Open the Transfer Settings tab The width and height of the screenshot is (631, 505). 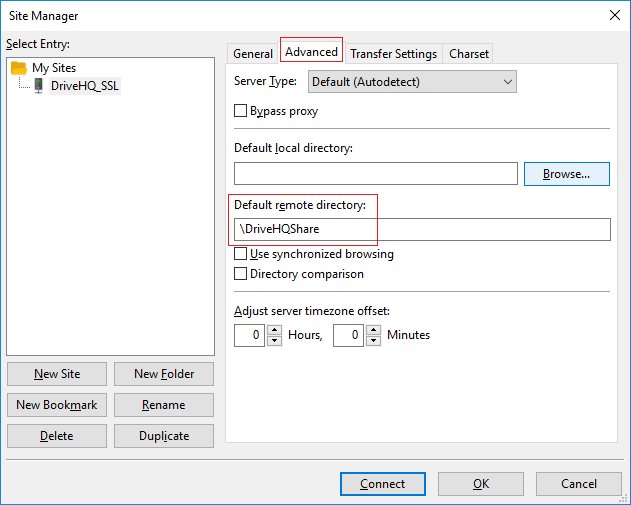393,54
